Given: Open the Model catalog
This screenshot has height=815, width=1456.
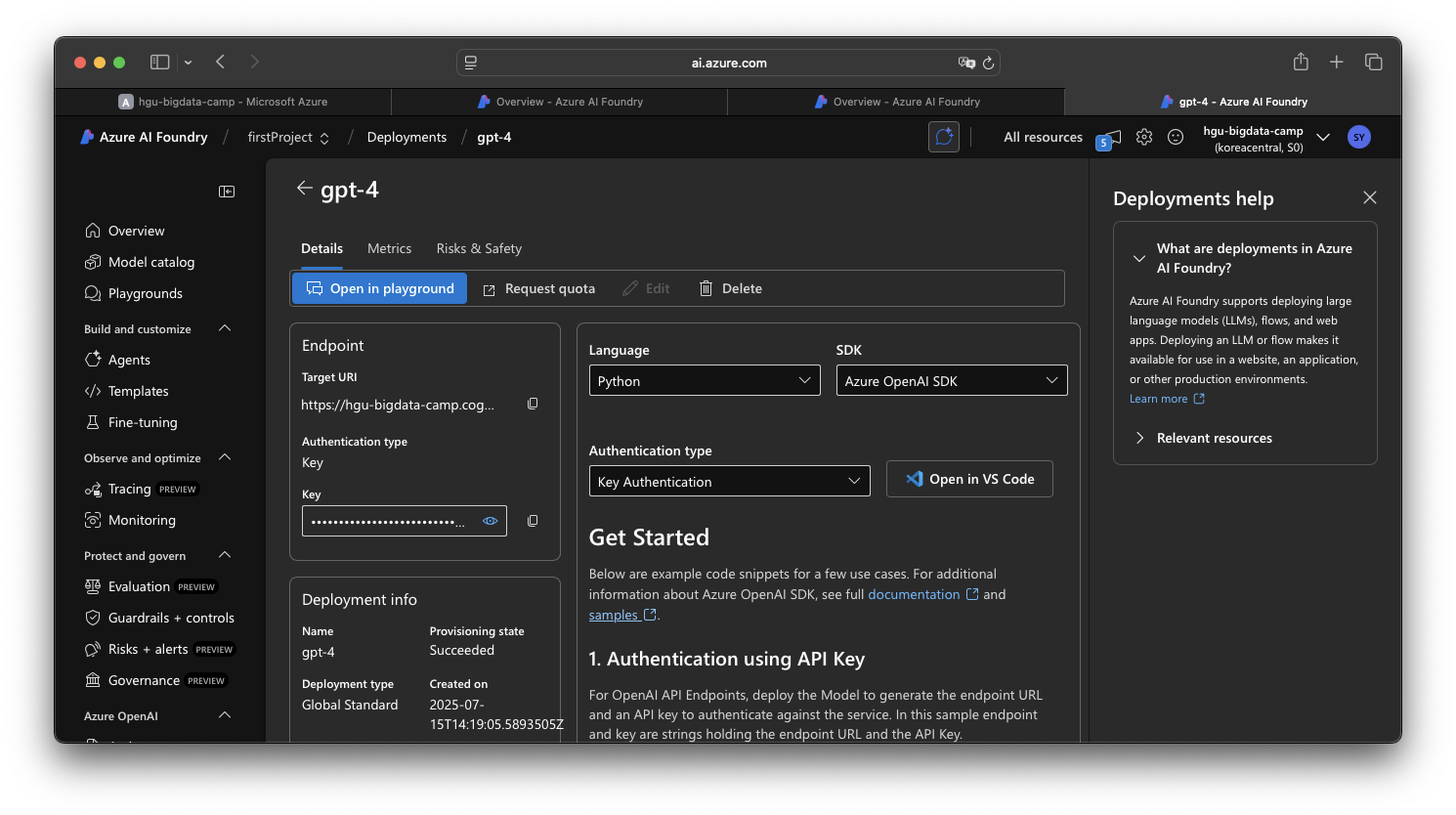Looking at the screenshot, I should pyautogui.click(x=140, y=262).
